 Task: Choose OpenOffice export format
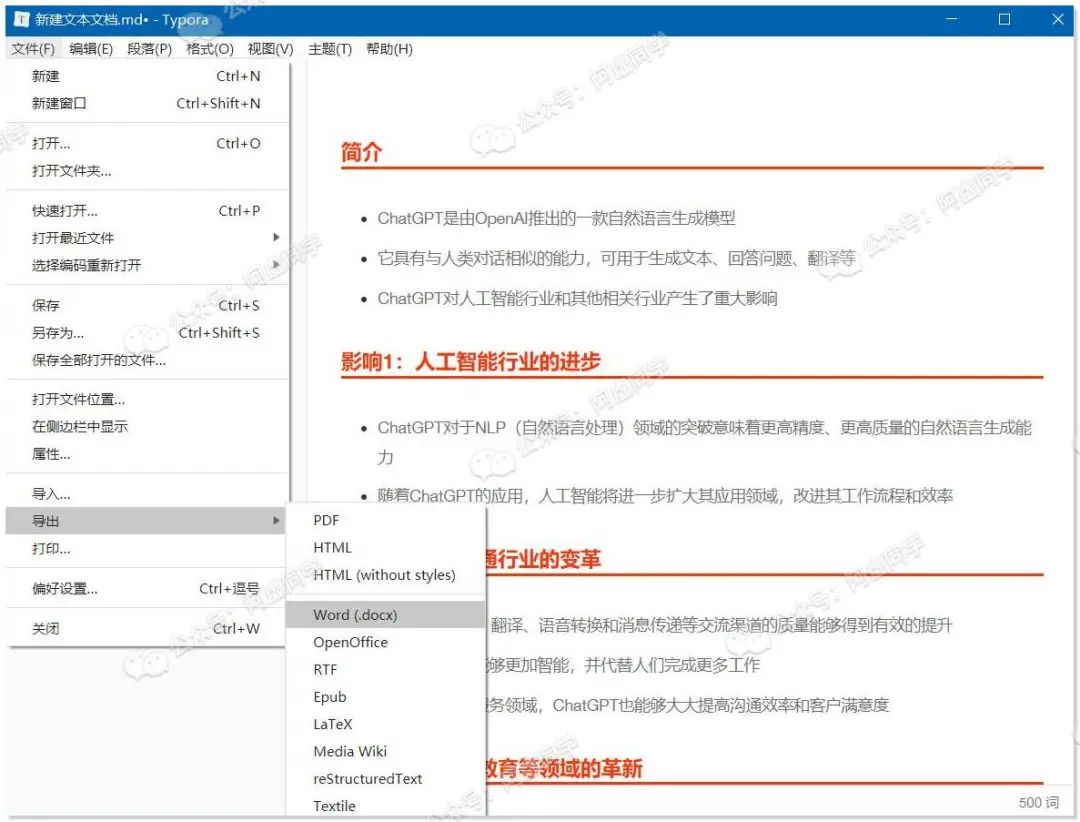pos(386,642)
